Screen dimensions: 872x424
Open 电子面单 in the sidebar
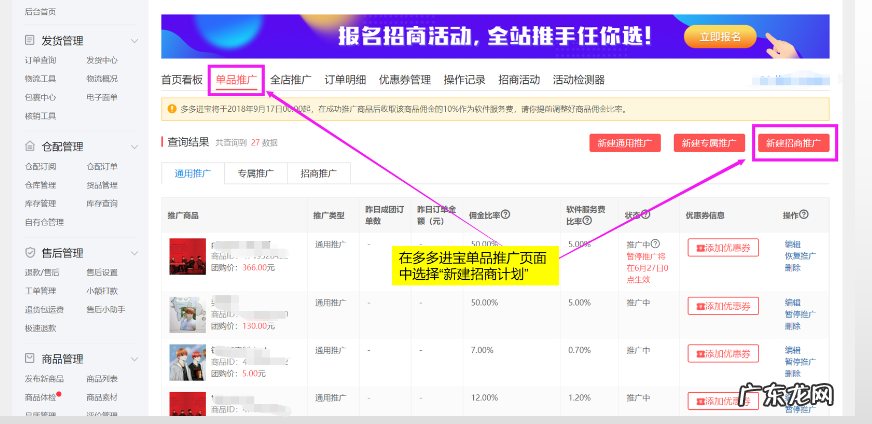[102, 97]
